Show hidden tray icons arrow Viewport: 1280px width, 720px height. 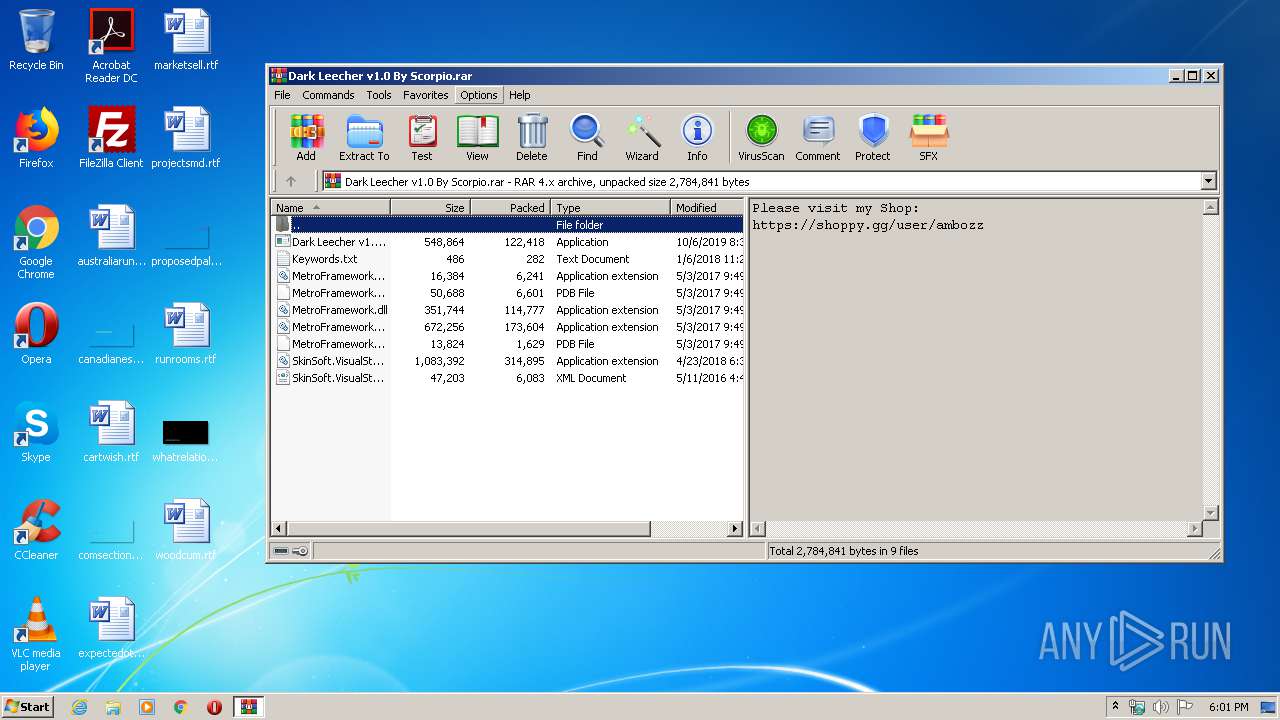pos(1115,707)
